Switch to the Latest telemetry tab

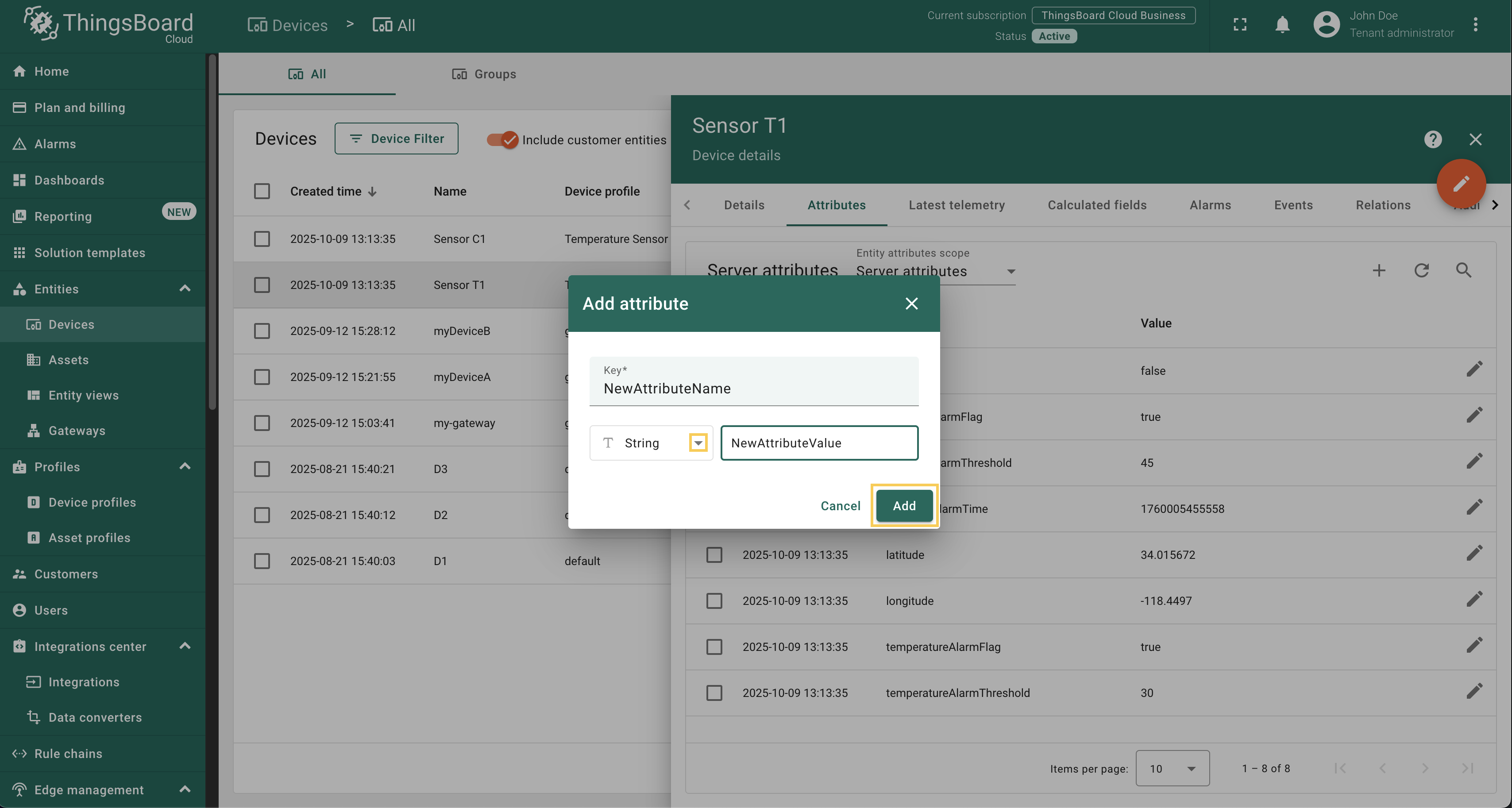point(956,205)
